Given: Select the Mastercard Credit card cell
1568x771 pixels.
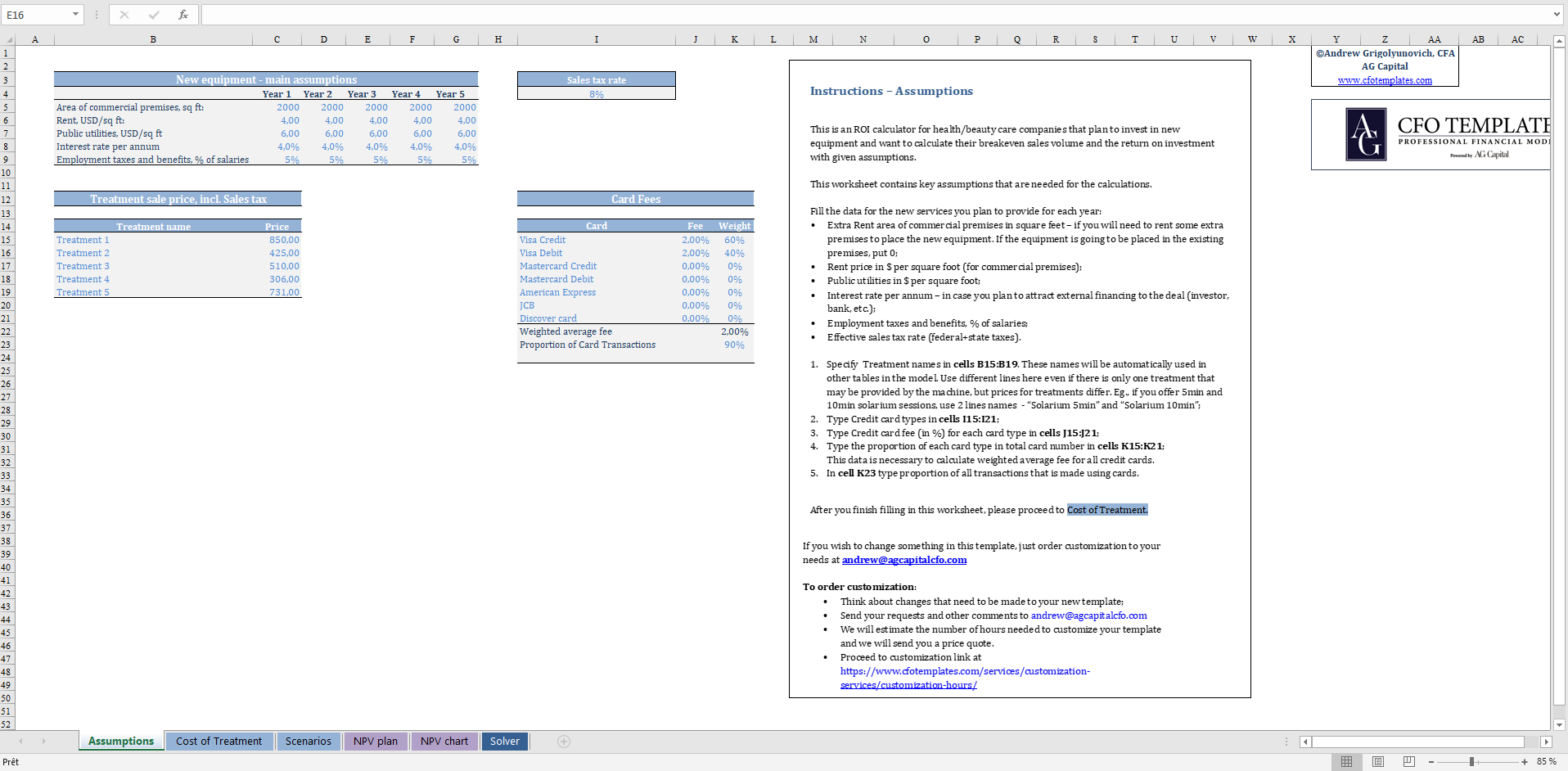Looking at the screenshot, I should [x=597, y=266].
